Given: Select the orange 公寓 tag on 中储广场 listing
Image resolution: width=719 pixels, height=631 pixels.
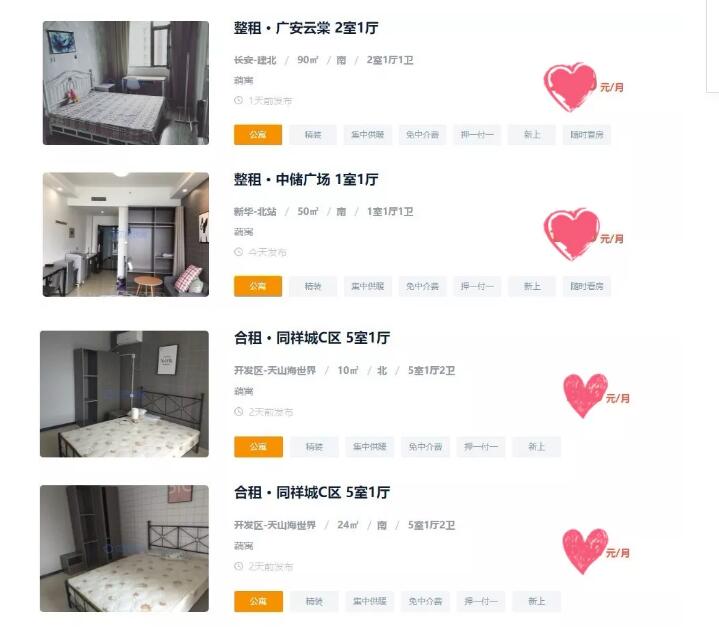Looking at the screenshot, I should (258, 286).
